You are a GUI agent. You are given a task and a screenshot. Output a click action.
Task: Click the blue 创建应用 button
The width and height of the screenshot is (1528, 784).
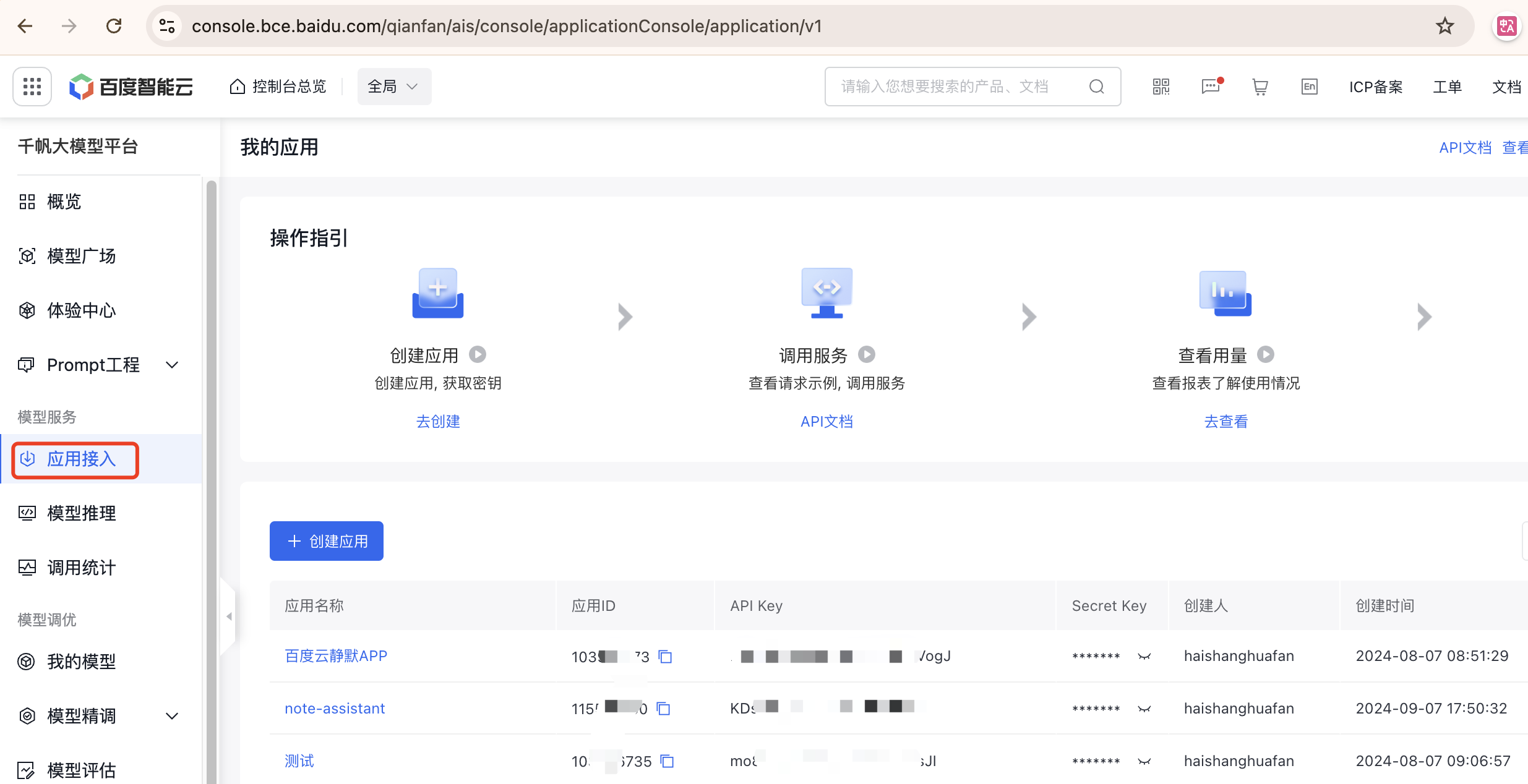click(x=327, y=541)
